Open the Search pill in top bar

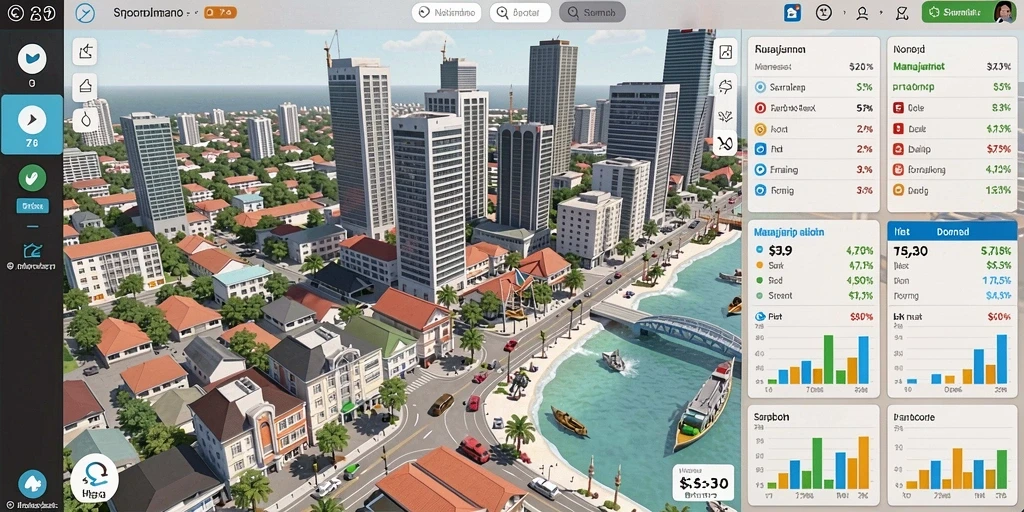click(592, 12)
